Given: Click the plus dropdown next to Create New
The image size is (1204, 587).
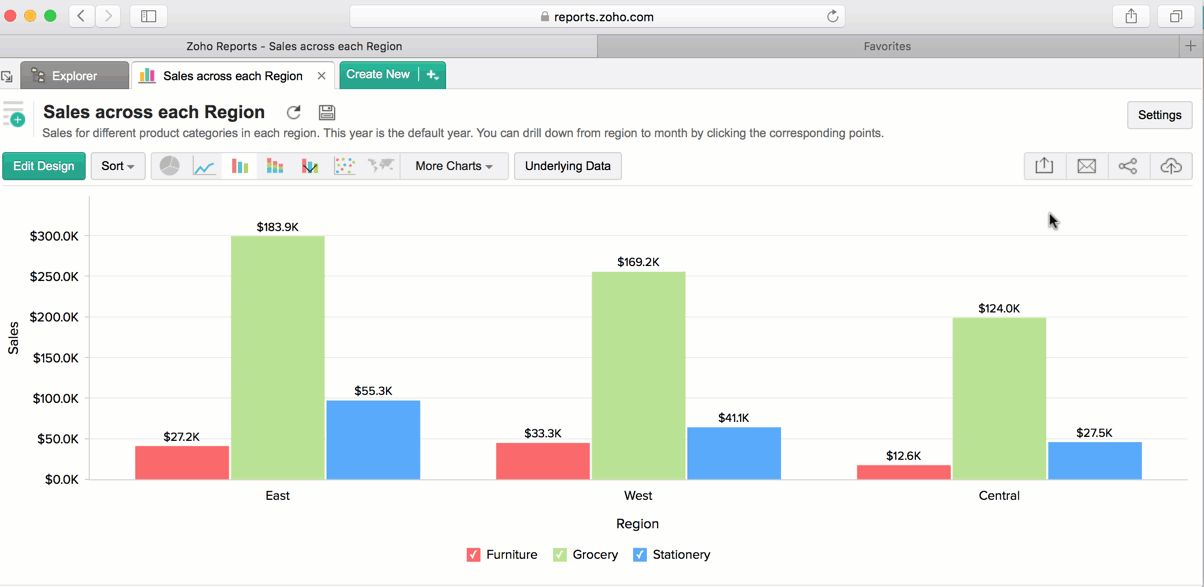Looking at the screenshot, I should 432,75.
